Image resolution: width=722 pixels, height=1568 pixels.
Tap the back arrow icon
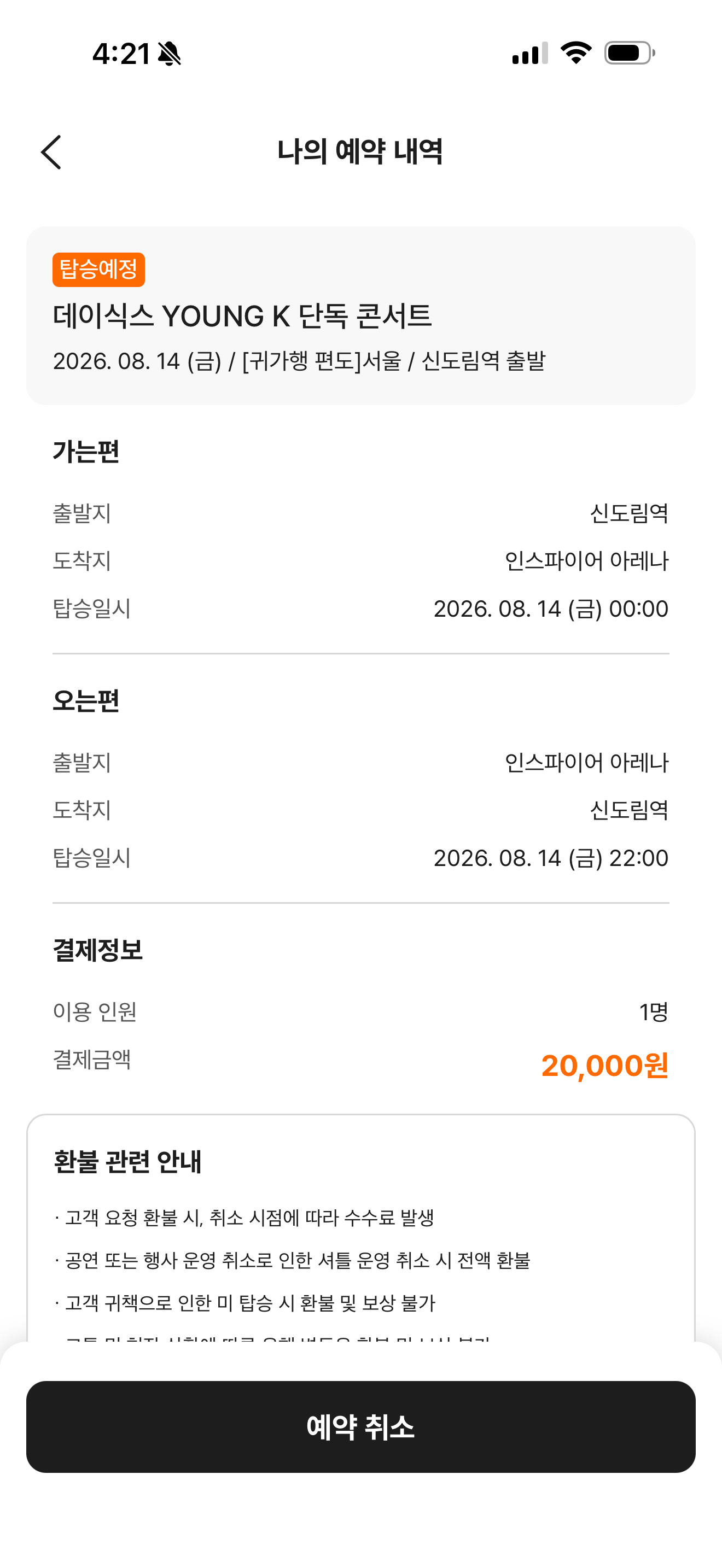click(x=51, y=152)
